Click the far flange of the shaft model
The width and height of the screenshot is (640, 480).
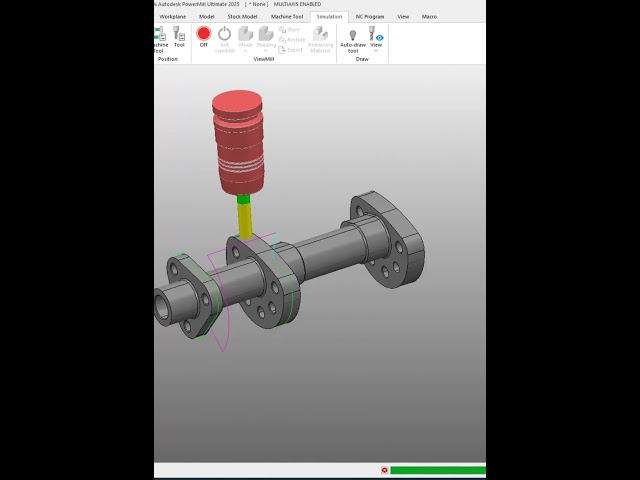coord(388,240)
